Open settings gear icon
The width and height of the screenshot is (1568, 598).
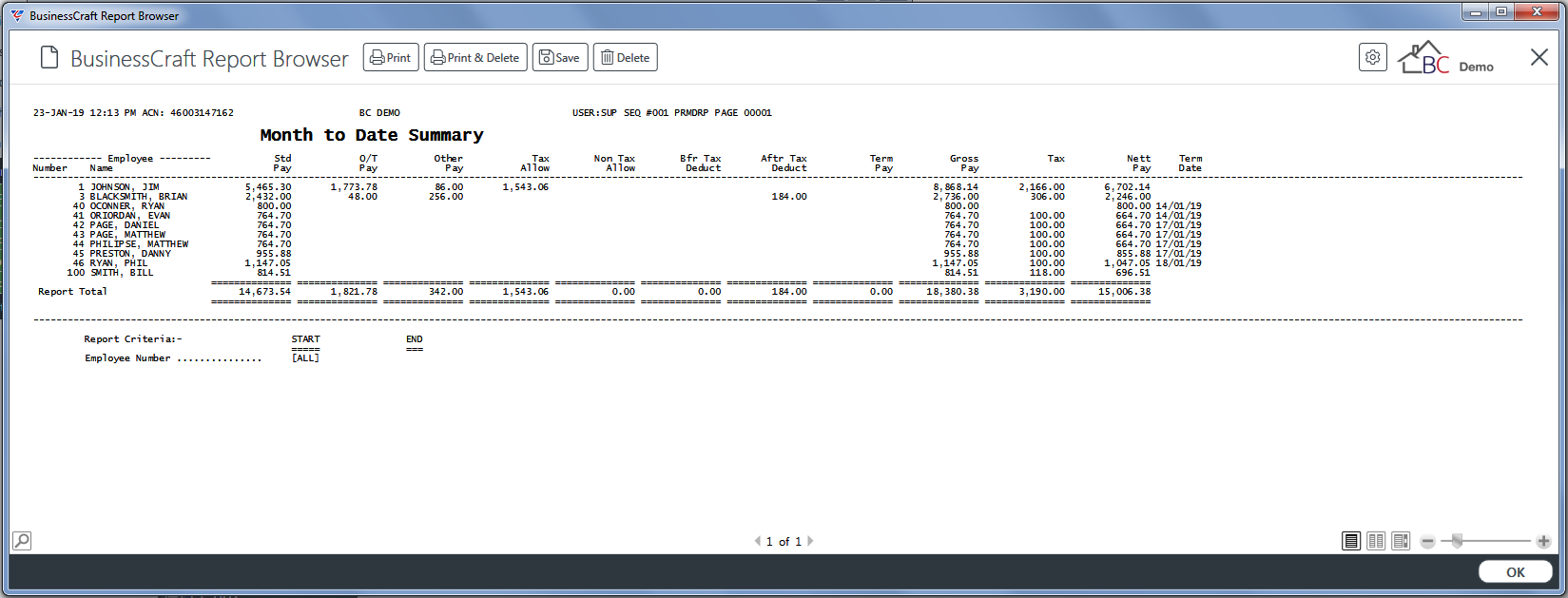point(1373,58)
